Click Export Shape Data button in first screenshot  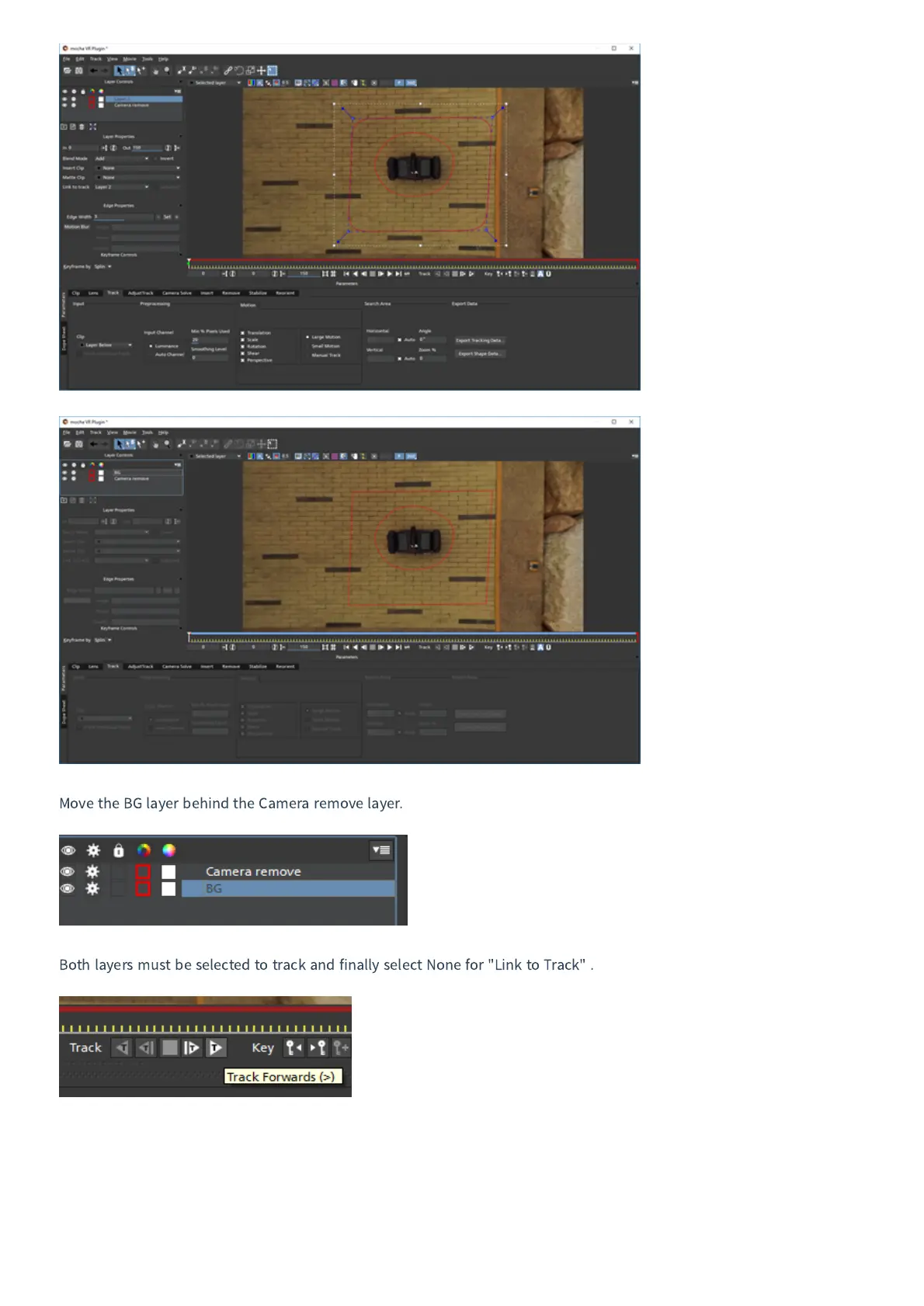point(480,354)
